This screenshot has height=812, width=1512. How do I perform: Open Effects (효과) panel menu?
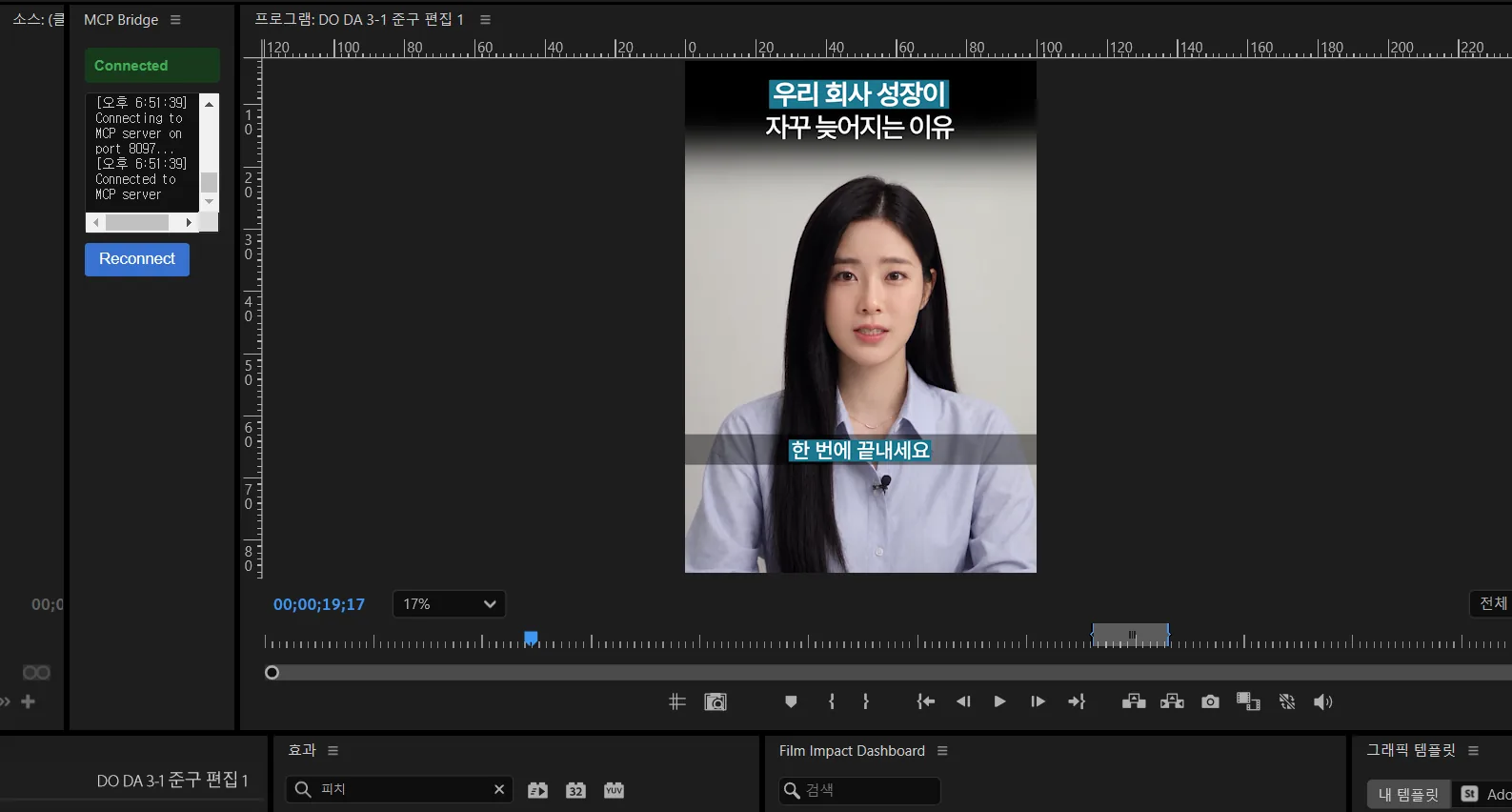tap(333, 751)
